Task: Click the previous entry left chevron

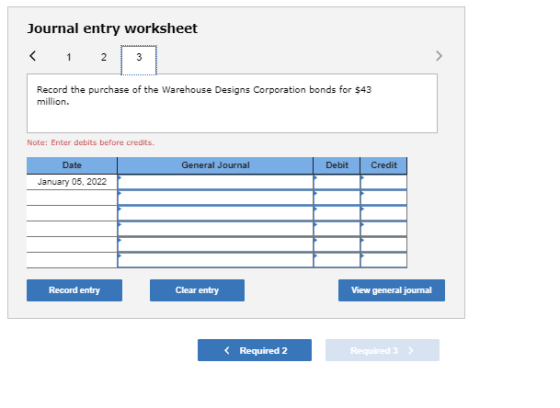Action: (32, 56)
